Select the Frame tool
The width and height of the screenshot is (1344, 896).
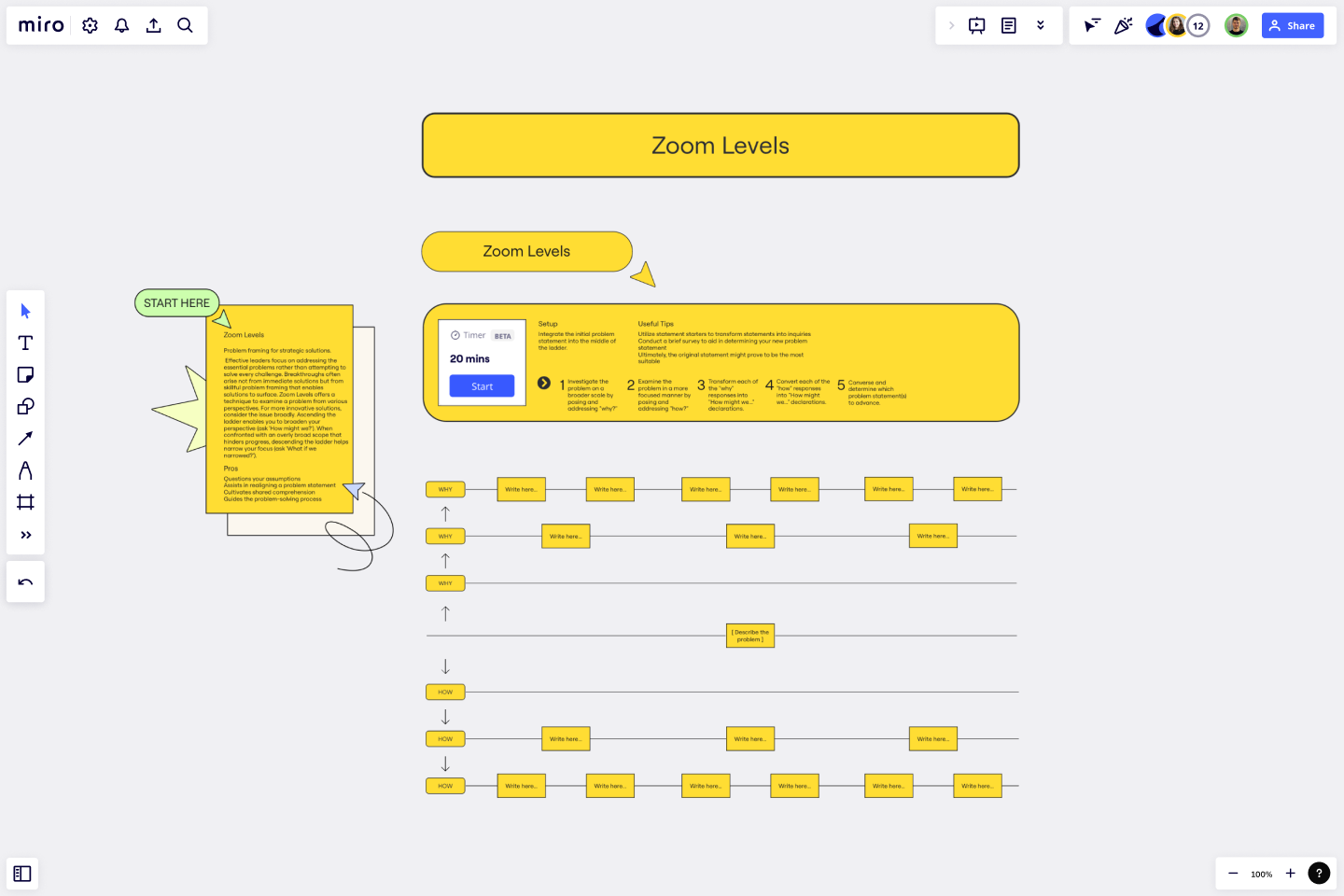point(25,502)
